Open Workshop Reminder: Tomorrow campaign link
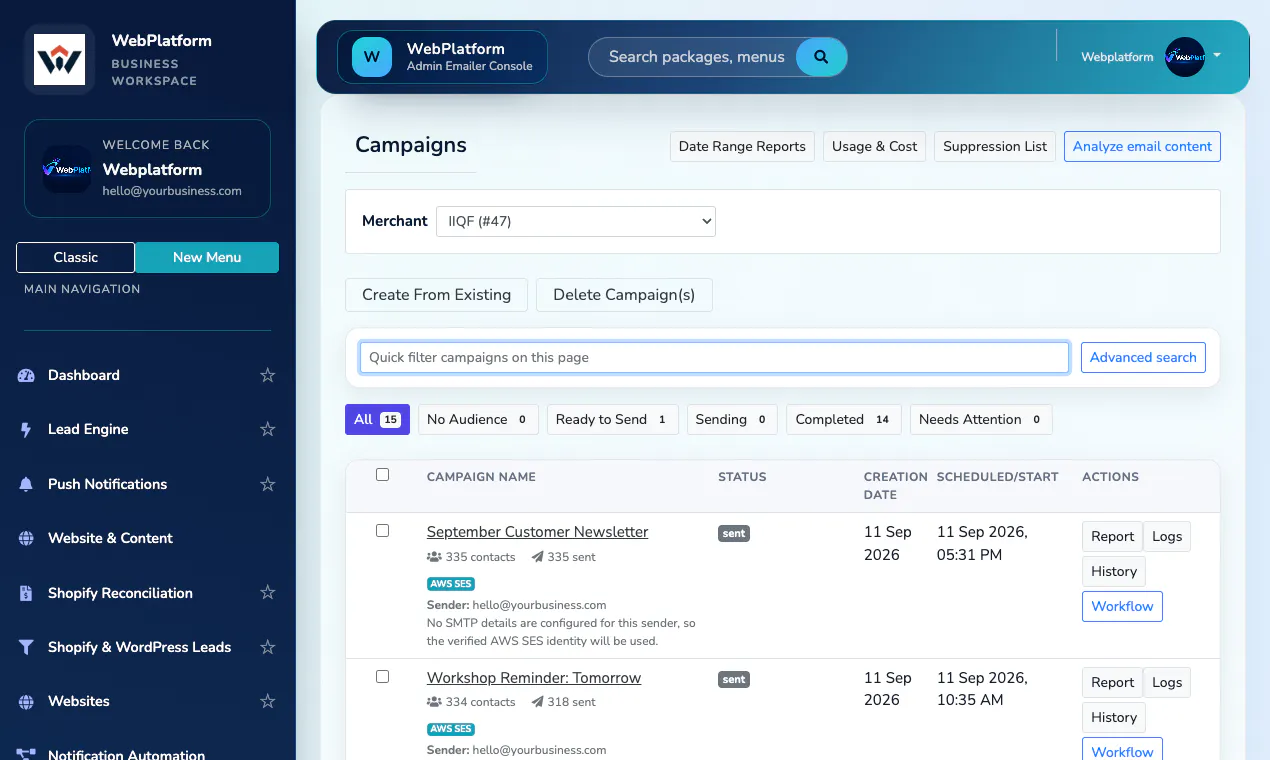This screenshot has width=1270, height=760. tap(534, 678)
